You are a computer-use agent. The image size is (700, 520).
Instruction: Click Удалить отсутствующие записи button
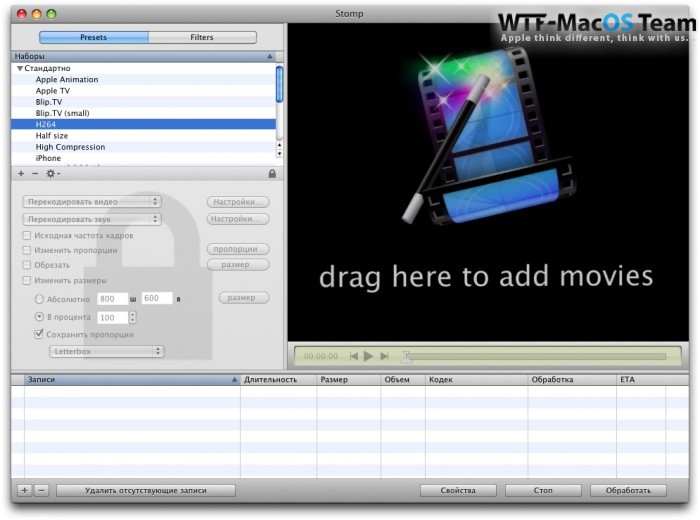coord(146,491)
